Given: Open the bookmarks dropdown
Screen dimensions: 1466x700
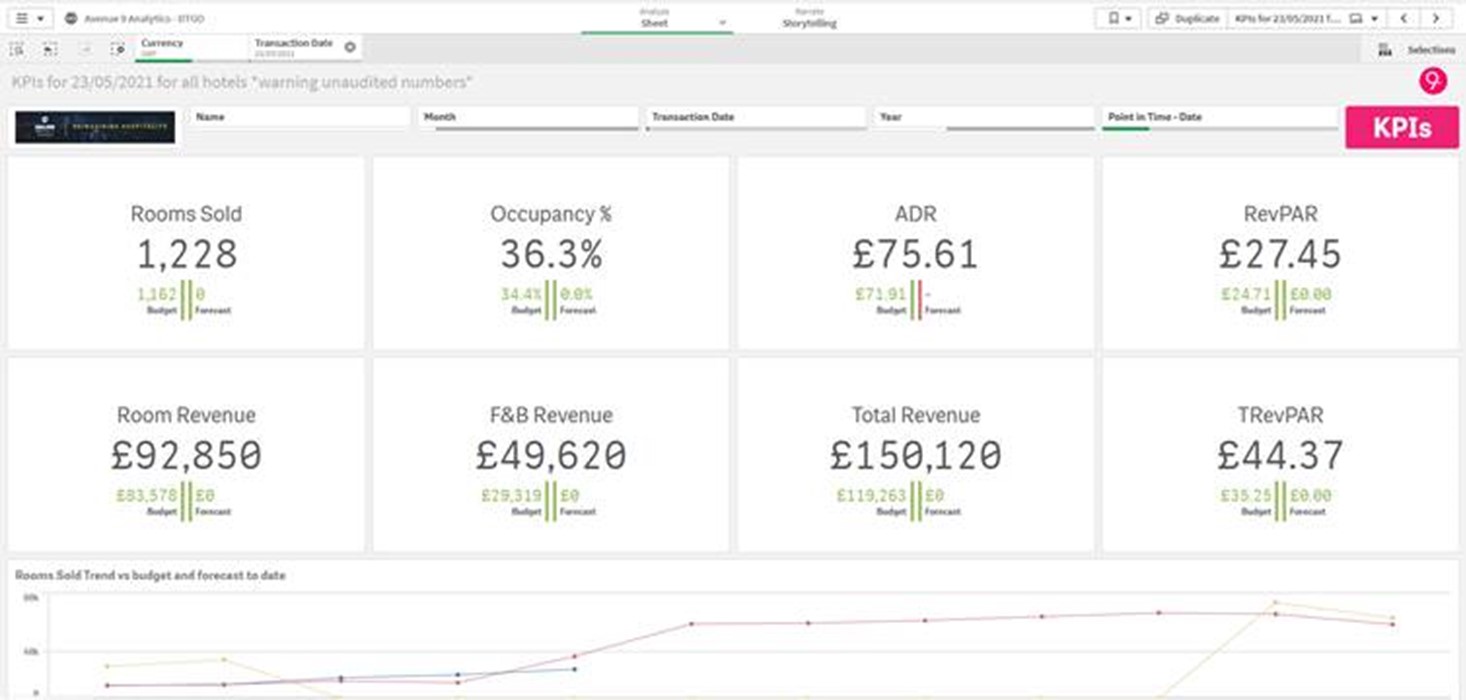Looking at the screenshot, I should [x=1119, y=18].
